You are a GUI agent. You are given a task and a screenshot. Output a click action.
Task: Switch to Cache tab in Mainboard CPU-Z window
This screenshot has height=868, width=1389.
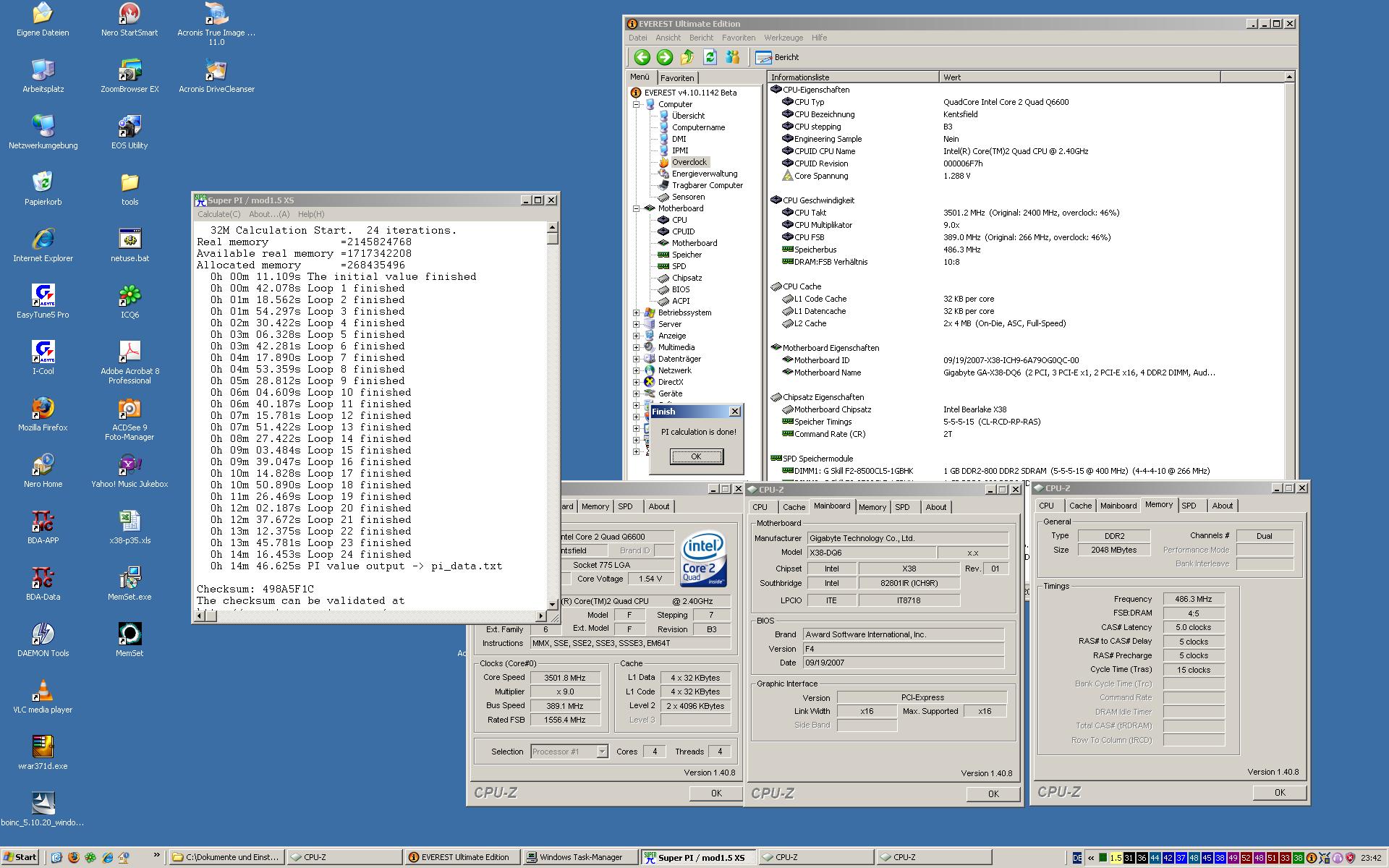point(794,507)
